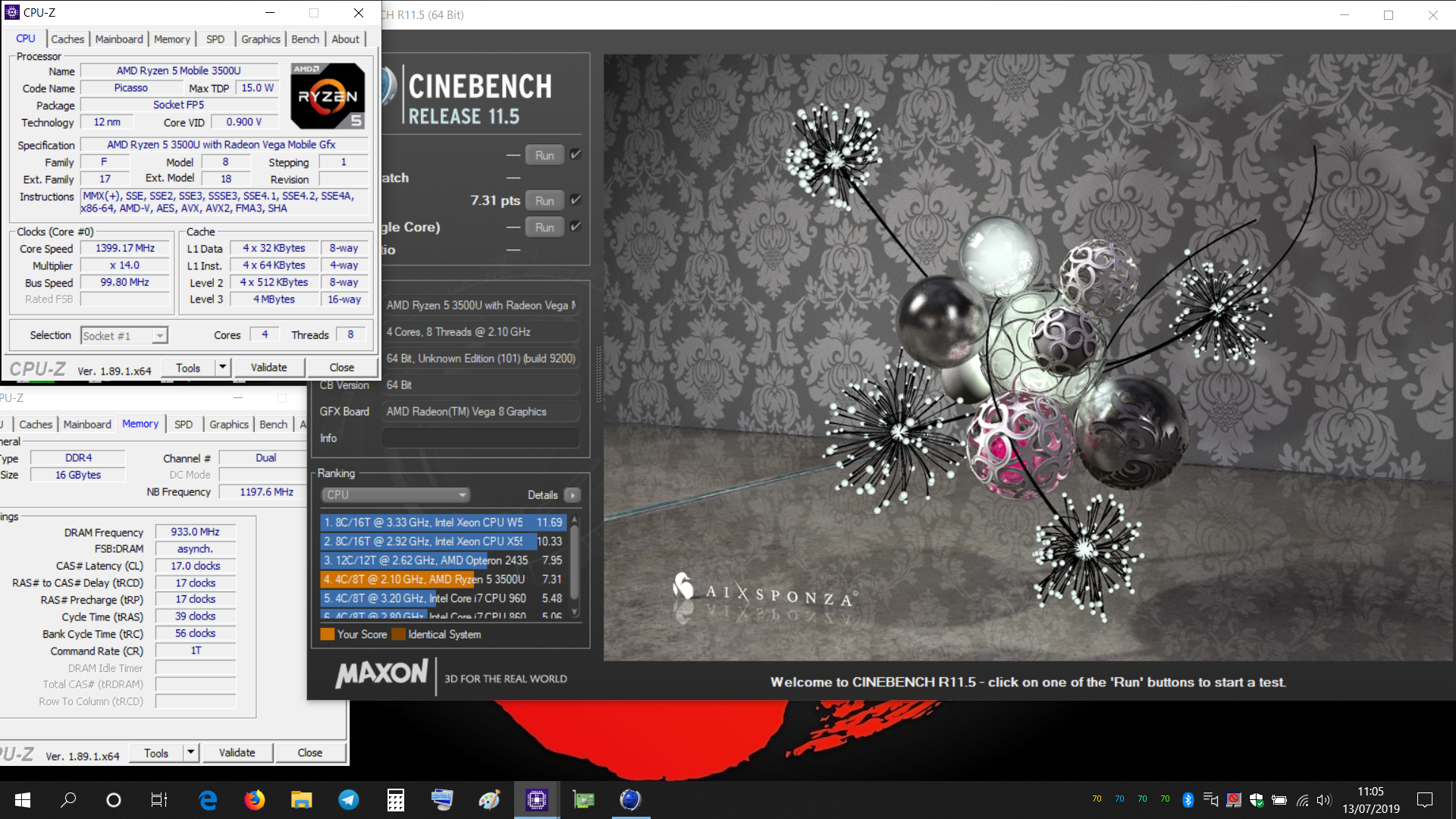Open the CPU ranking type dropdown
Screen dimensions: 1456x819
396,495
